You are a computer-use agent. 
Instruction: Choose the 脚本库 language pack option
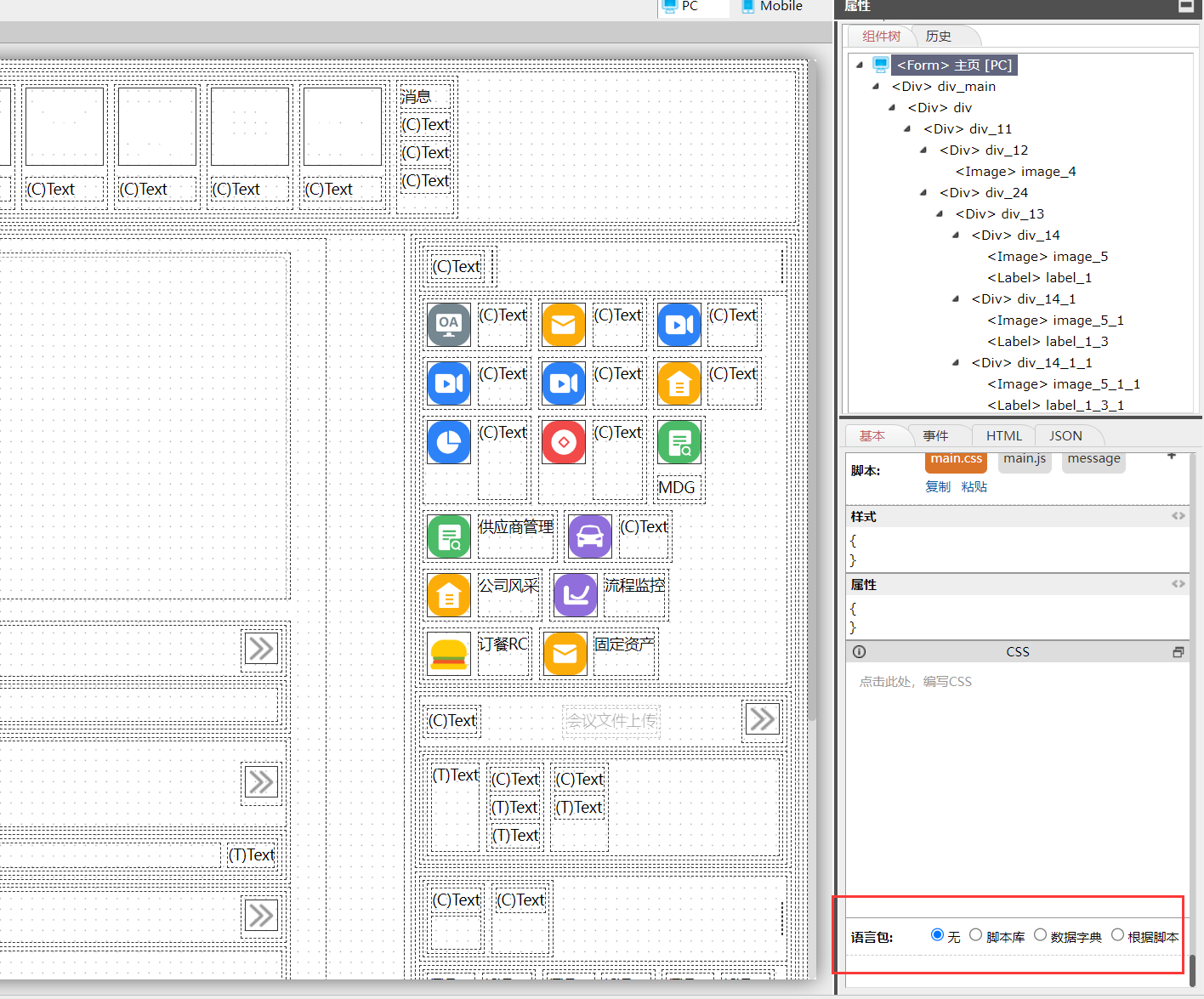coord(976,935)
